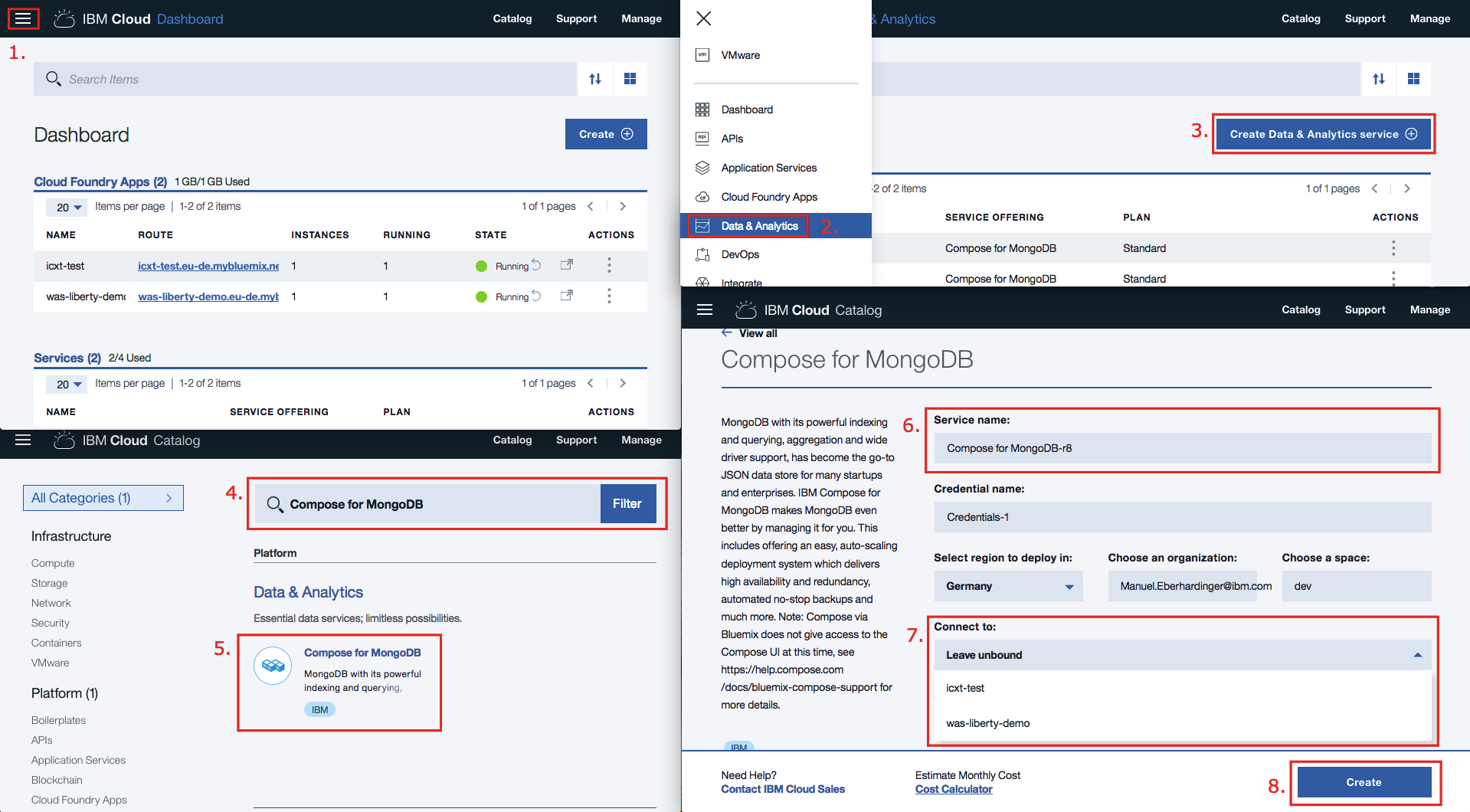This screenshot has width=1470, height=812.
Task: Open hamburger menu in bottom-left Catalog window
Action: [23, 440]
